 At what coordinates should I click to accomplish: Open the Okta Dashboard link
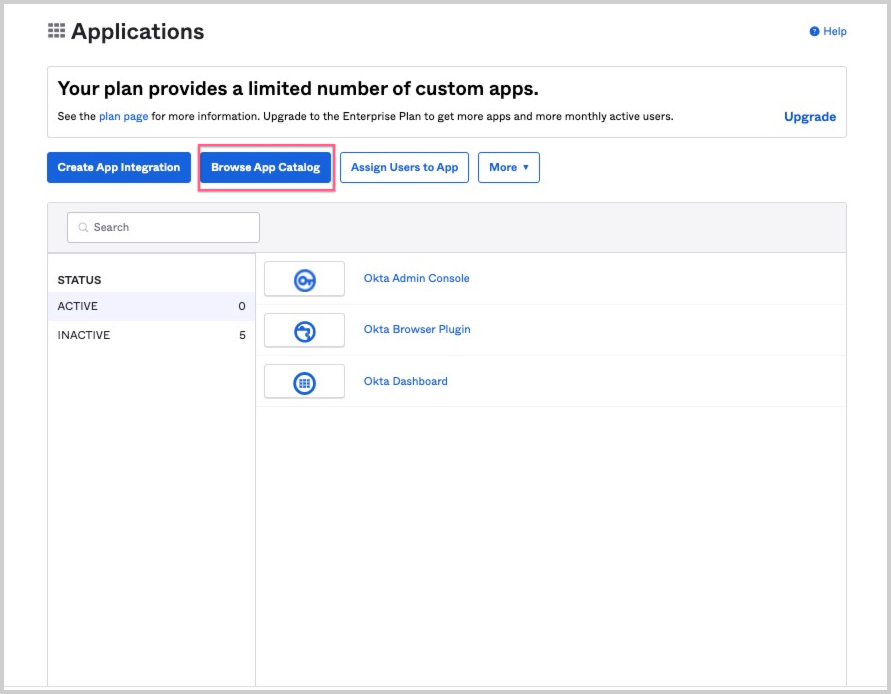point(405,381)
